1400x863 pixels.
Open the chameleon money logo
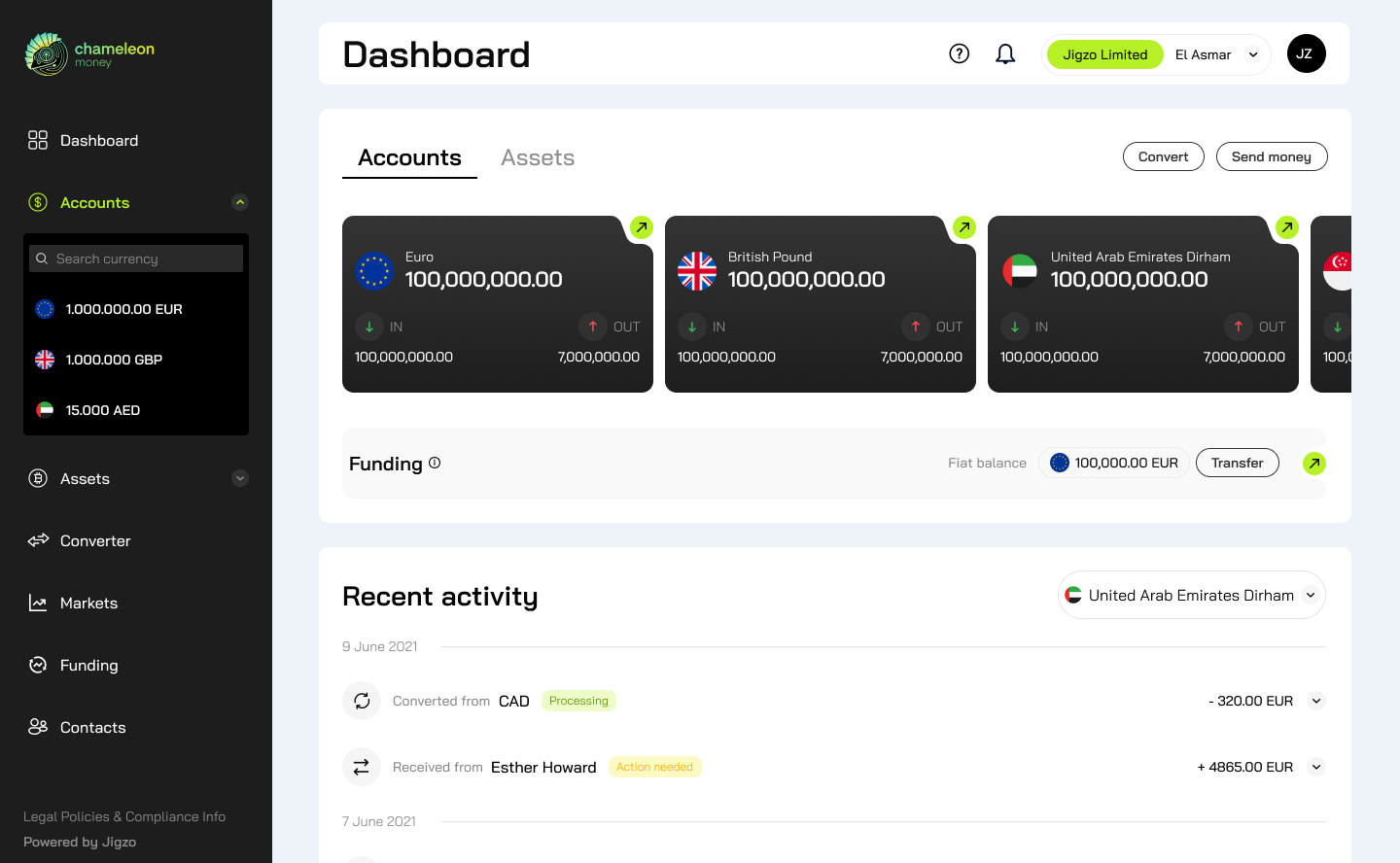(88, 52)
